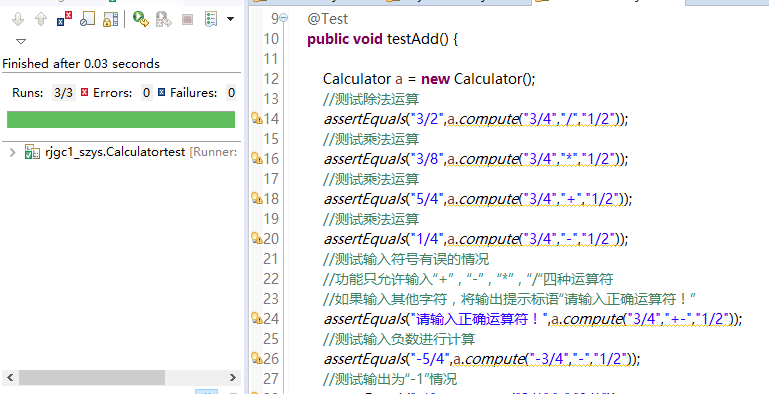Toggle Show Failures Only filter
The image size is (769, 394).
point(64,19)
